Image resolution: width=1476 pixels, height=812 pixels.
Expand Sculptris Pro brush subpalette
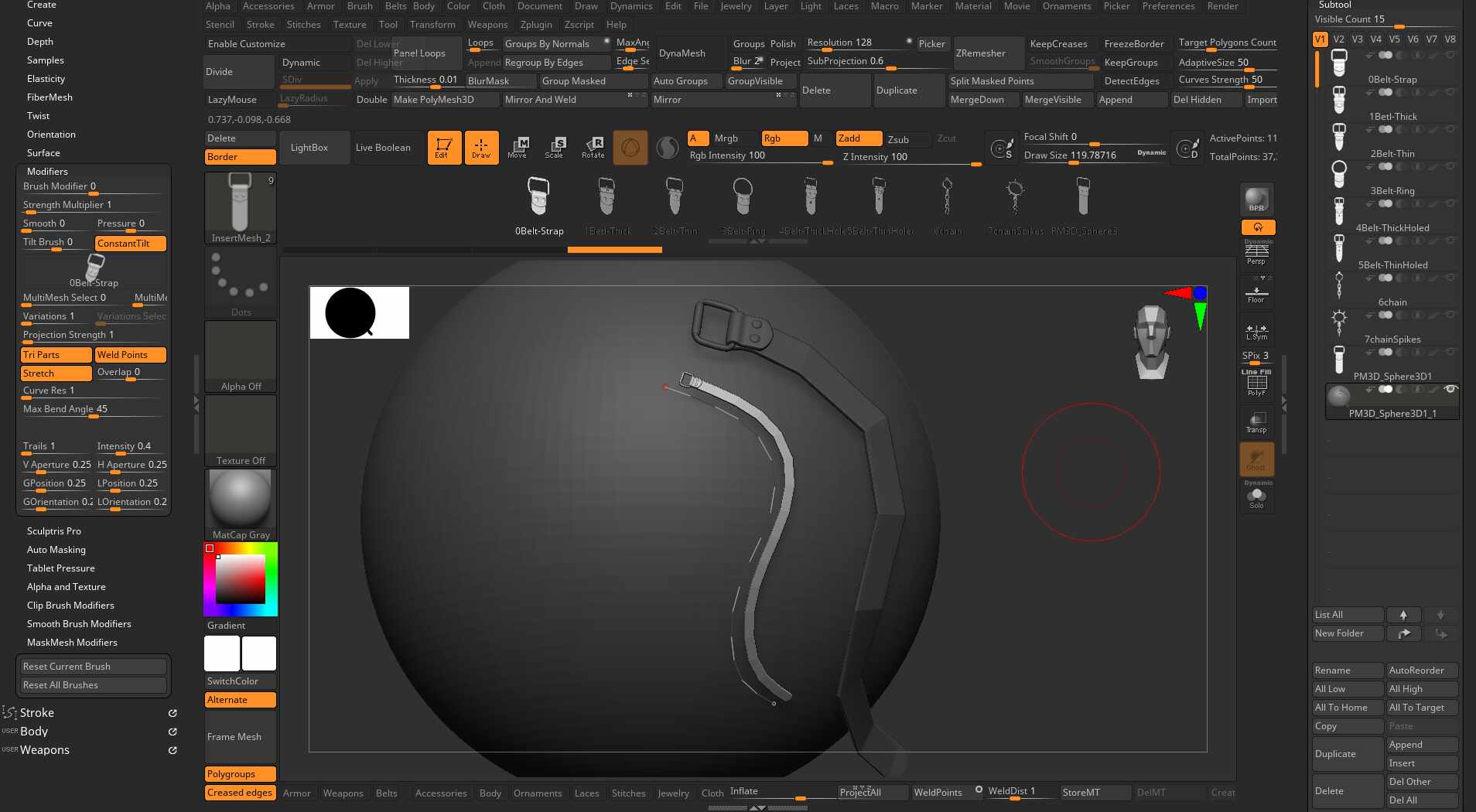coord(54,531)
